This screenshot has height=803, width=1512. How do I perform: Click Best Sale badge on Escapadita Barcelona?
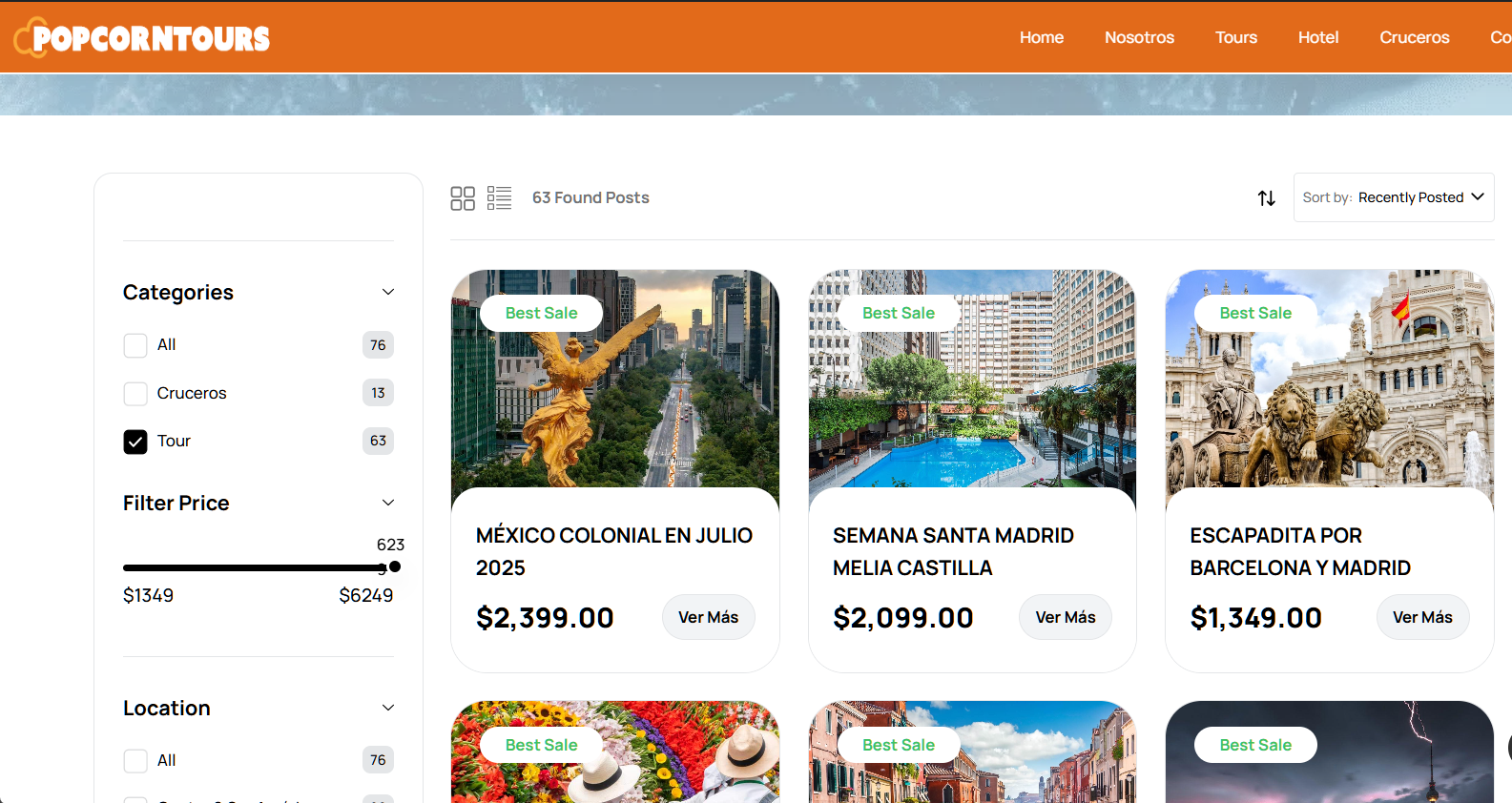pyautogui.click(x=1255, y=313)
